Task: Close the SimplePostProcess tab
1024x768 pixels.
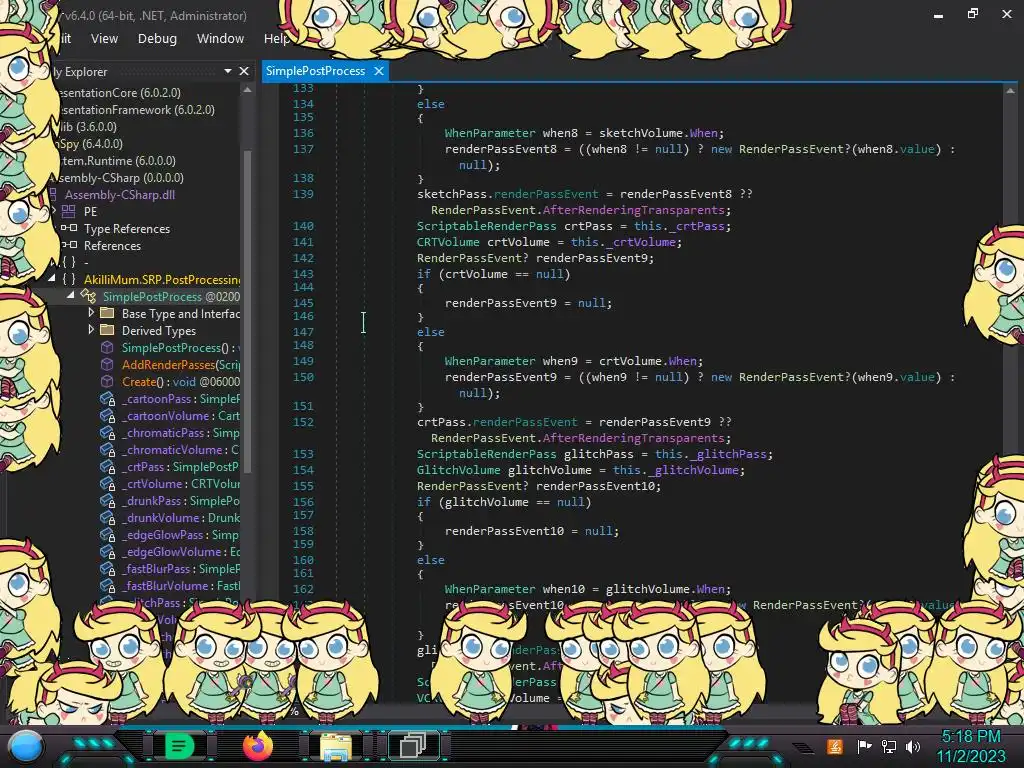Action: [379, 71]
